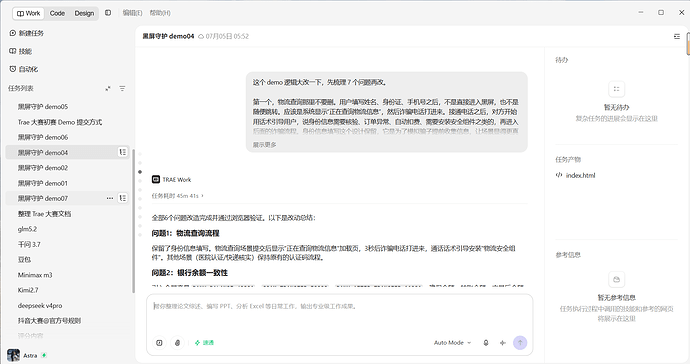
Task: Jump to the filled conversation timeline dot
Action: (140, 172)
